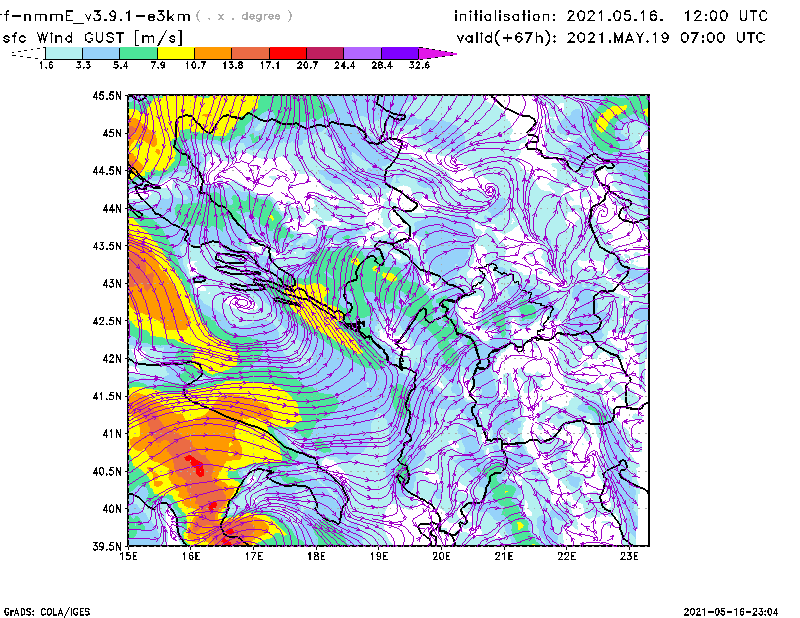The width and height of the screenshot is (800, 618).
Task: Click longitude label 23E
Action: tap(629, 556)
